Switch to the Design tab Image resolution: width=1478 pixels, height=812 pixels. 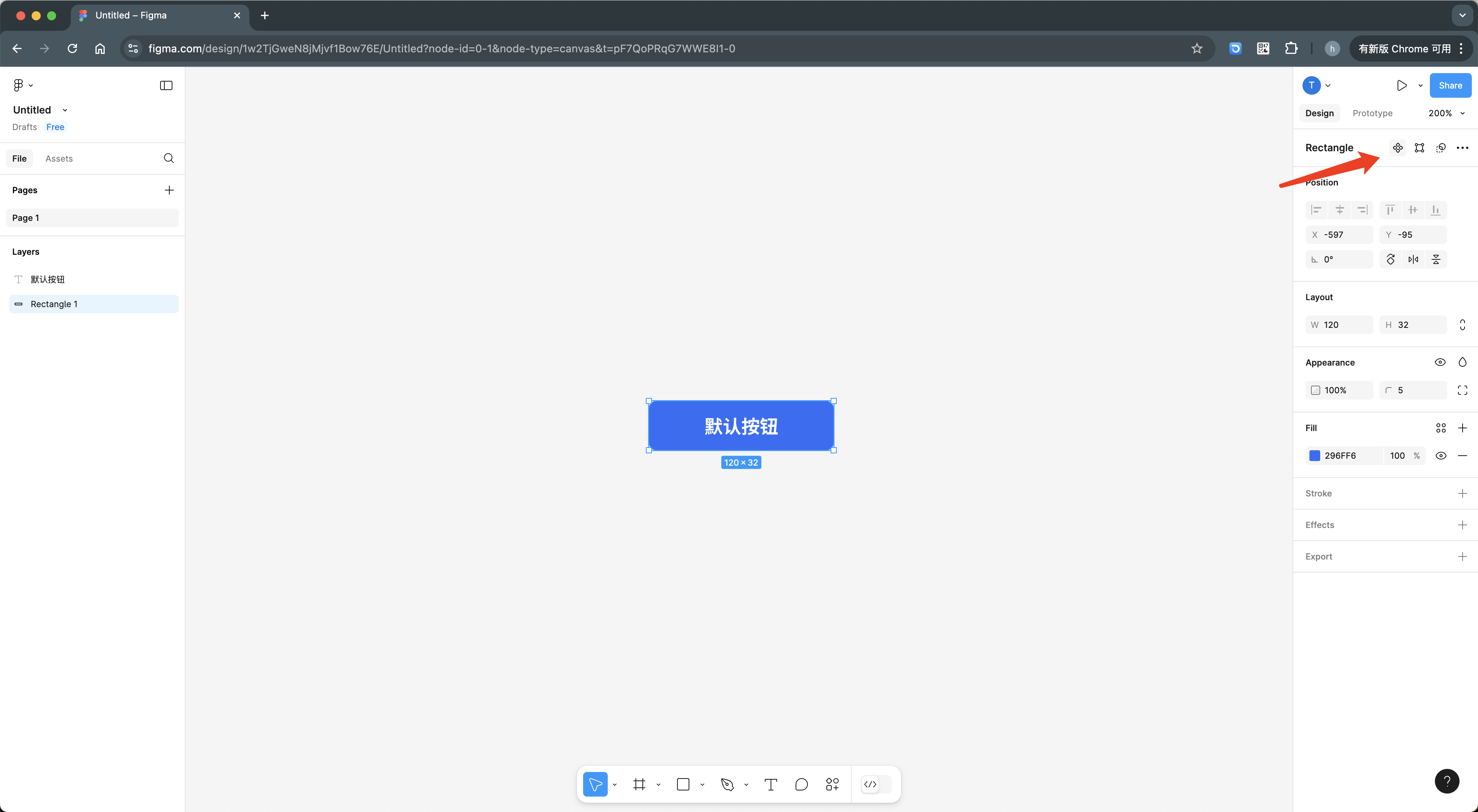pyautogui.click(x=1319, y=113)
